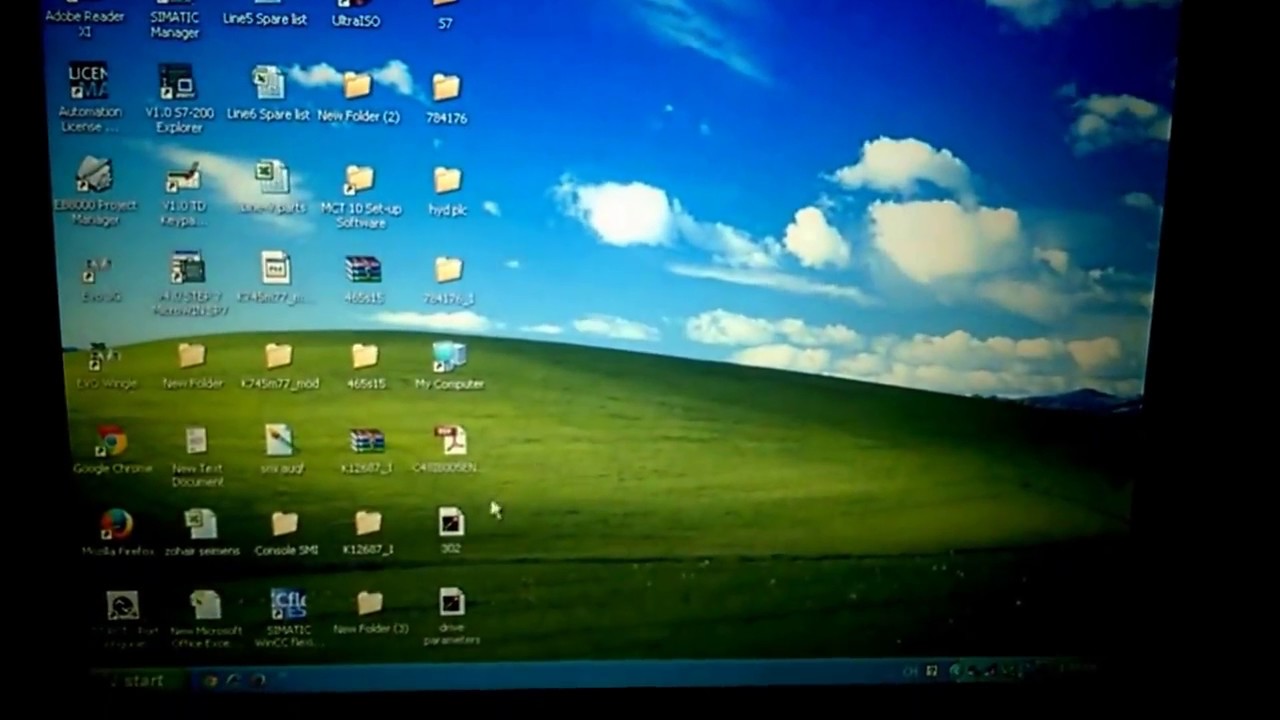This screenshot has width=1280, height=720.
Task: Open the Adobe Reader XI shortcut
Action: click(85, 20)
